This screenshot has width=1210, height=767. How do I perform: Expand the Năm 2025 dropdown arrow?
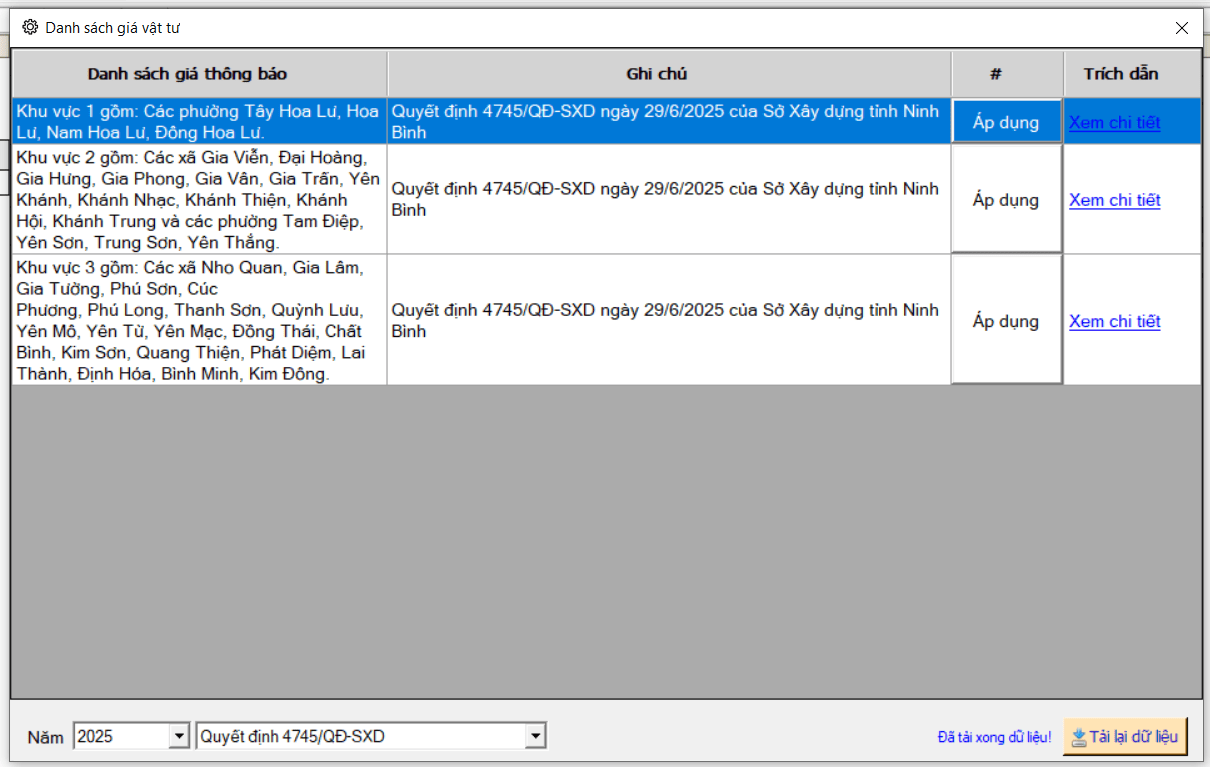(179, 737)
